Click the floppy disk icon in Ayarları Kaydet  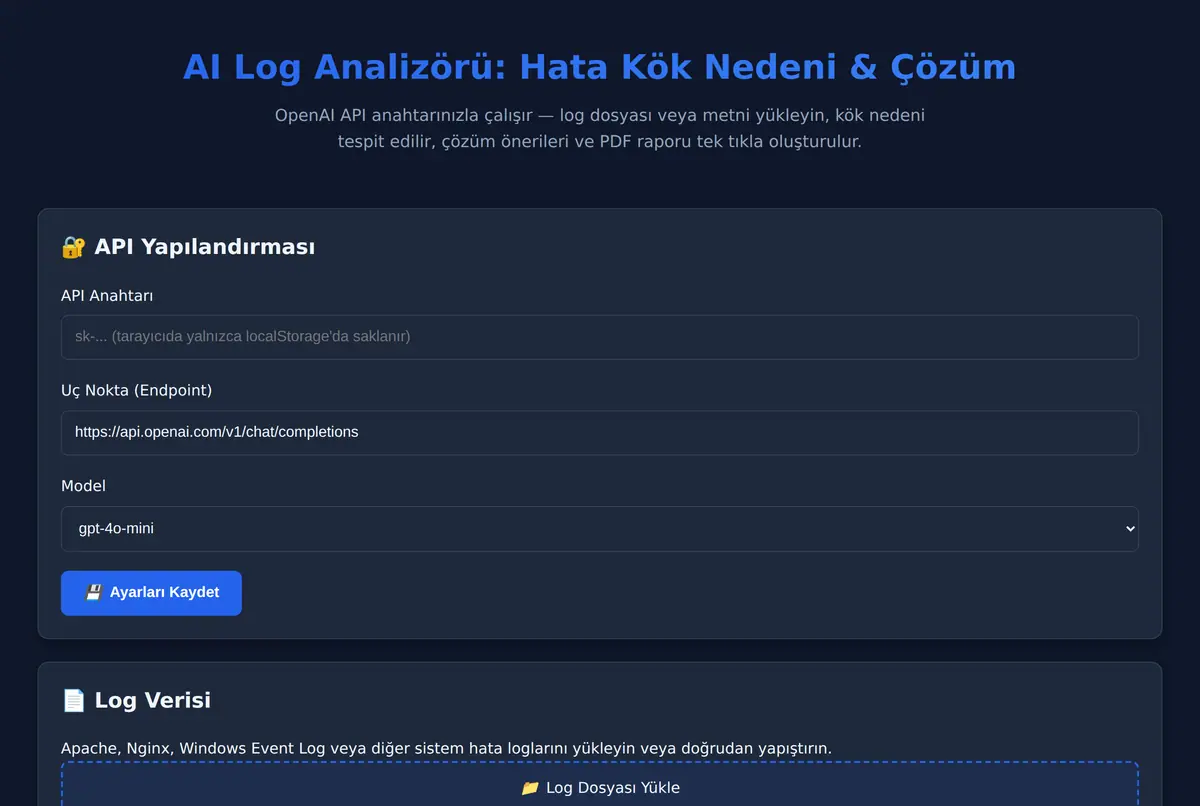point(94,593)
